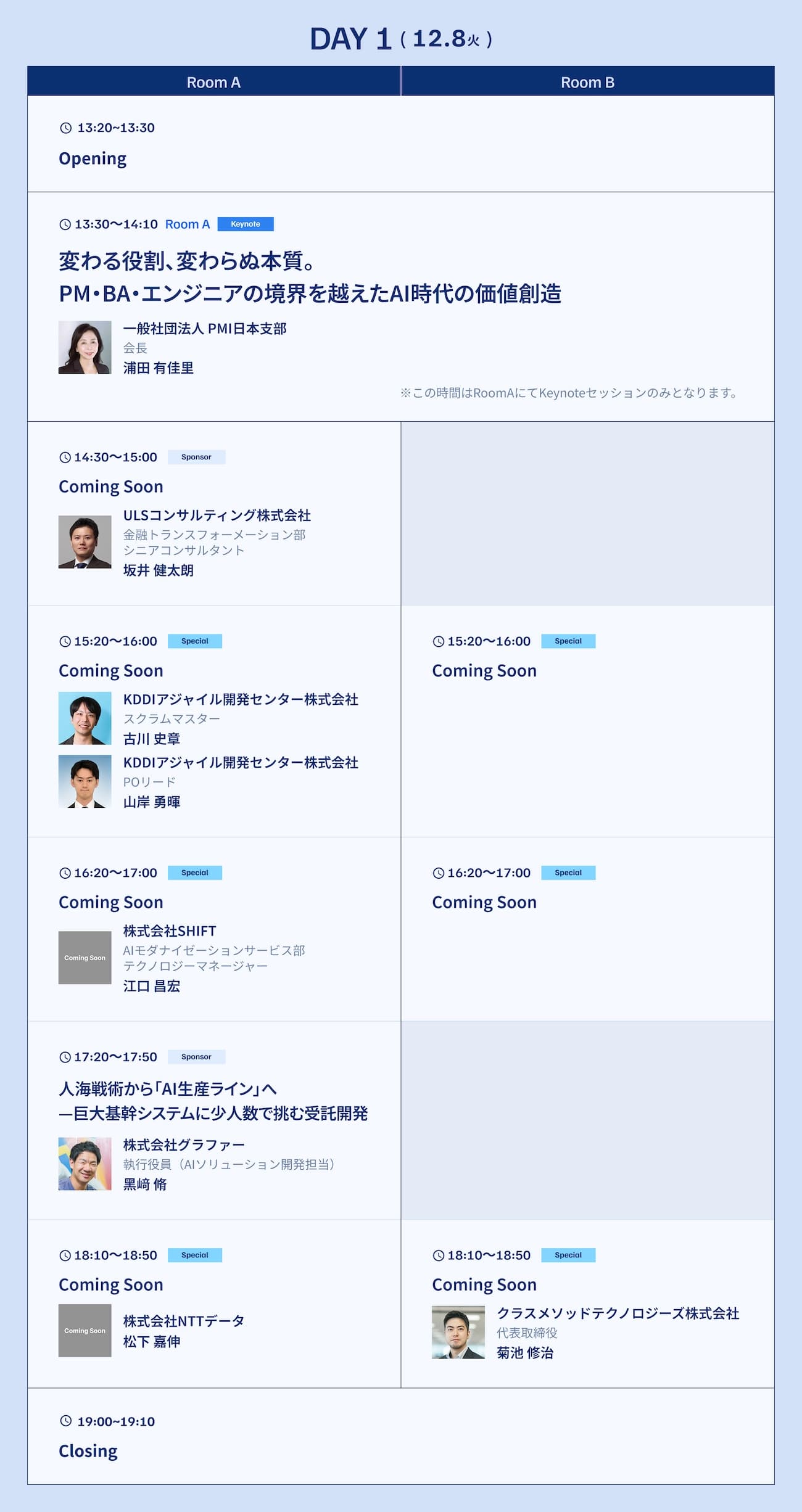Viewport: 802px width, 1512px height.
Task: Click the Sponsor badge at 14:30〜15:00
Action: (x=197, y=457)
